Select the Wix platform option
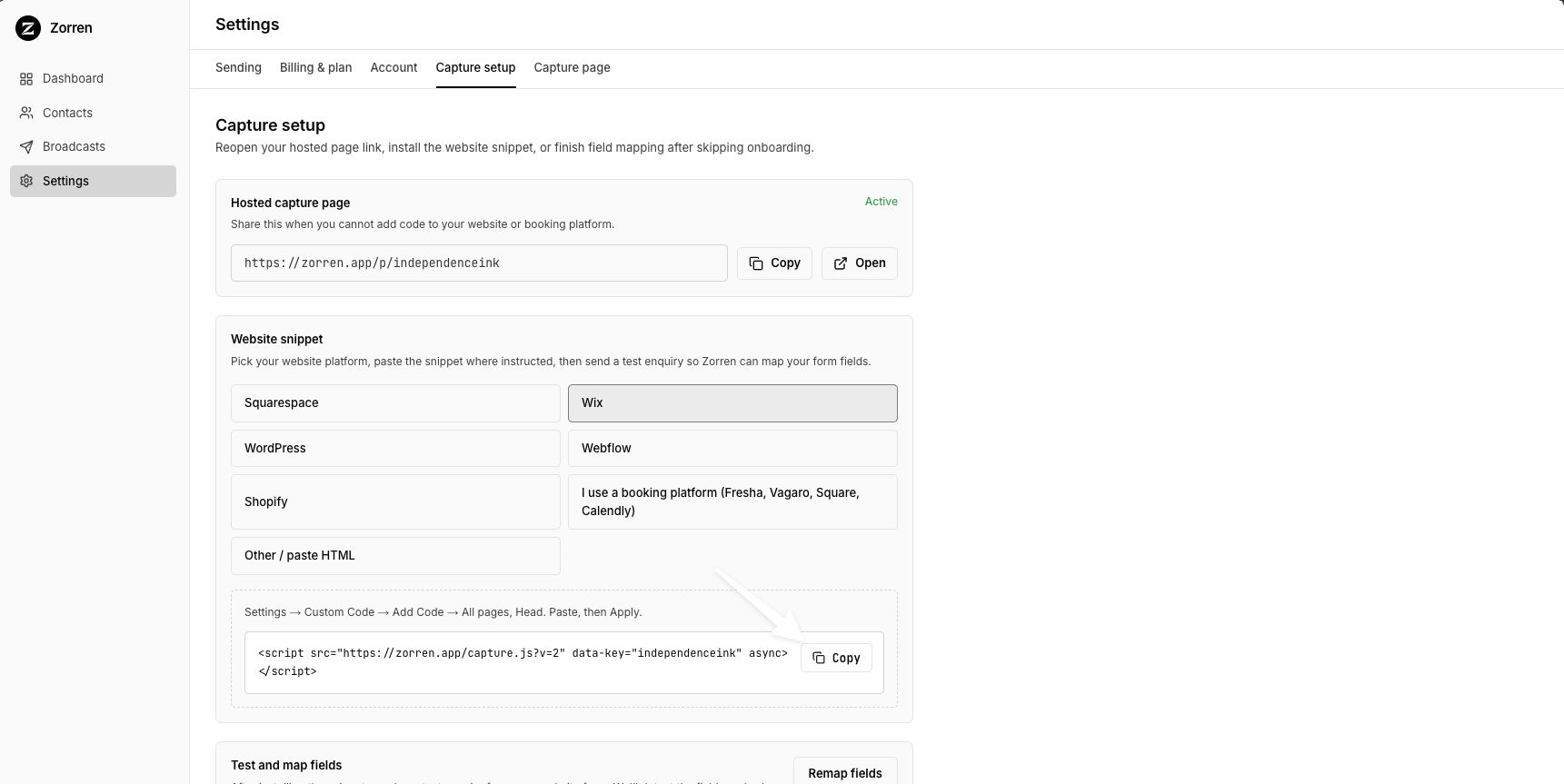1564x784 pixels. 732,403
